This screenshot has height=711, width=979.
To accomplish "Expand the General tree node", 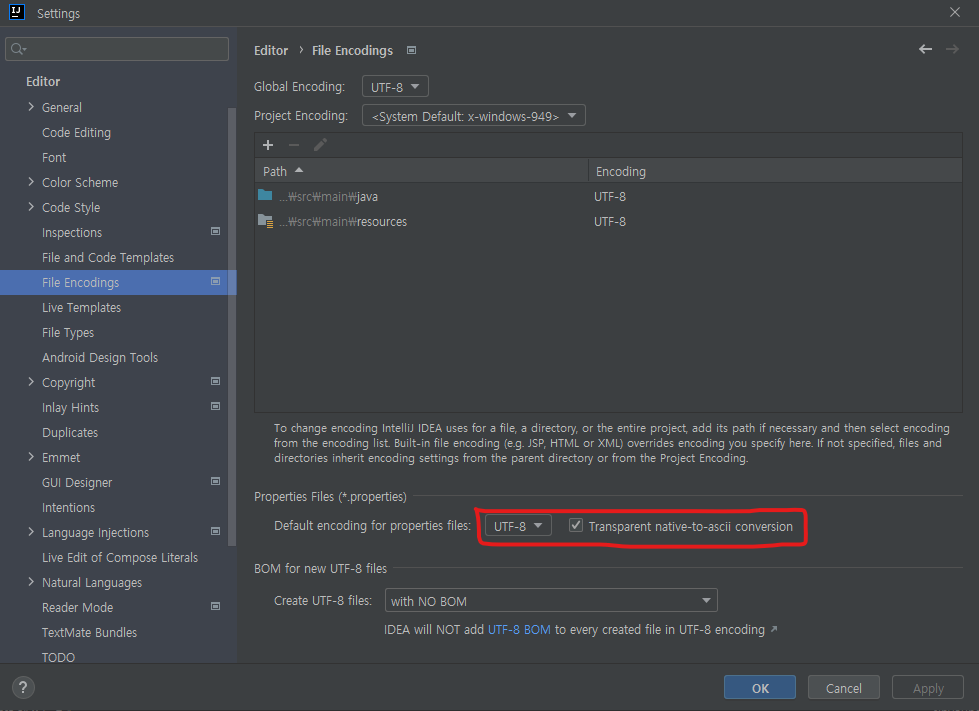I will 31,107.
